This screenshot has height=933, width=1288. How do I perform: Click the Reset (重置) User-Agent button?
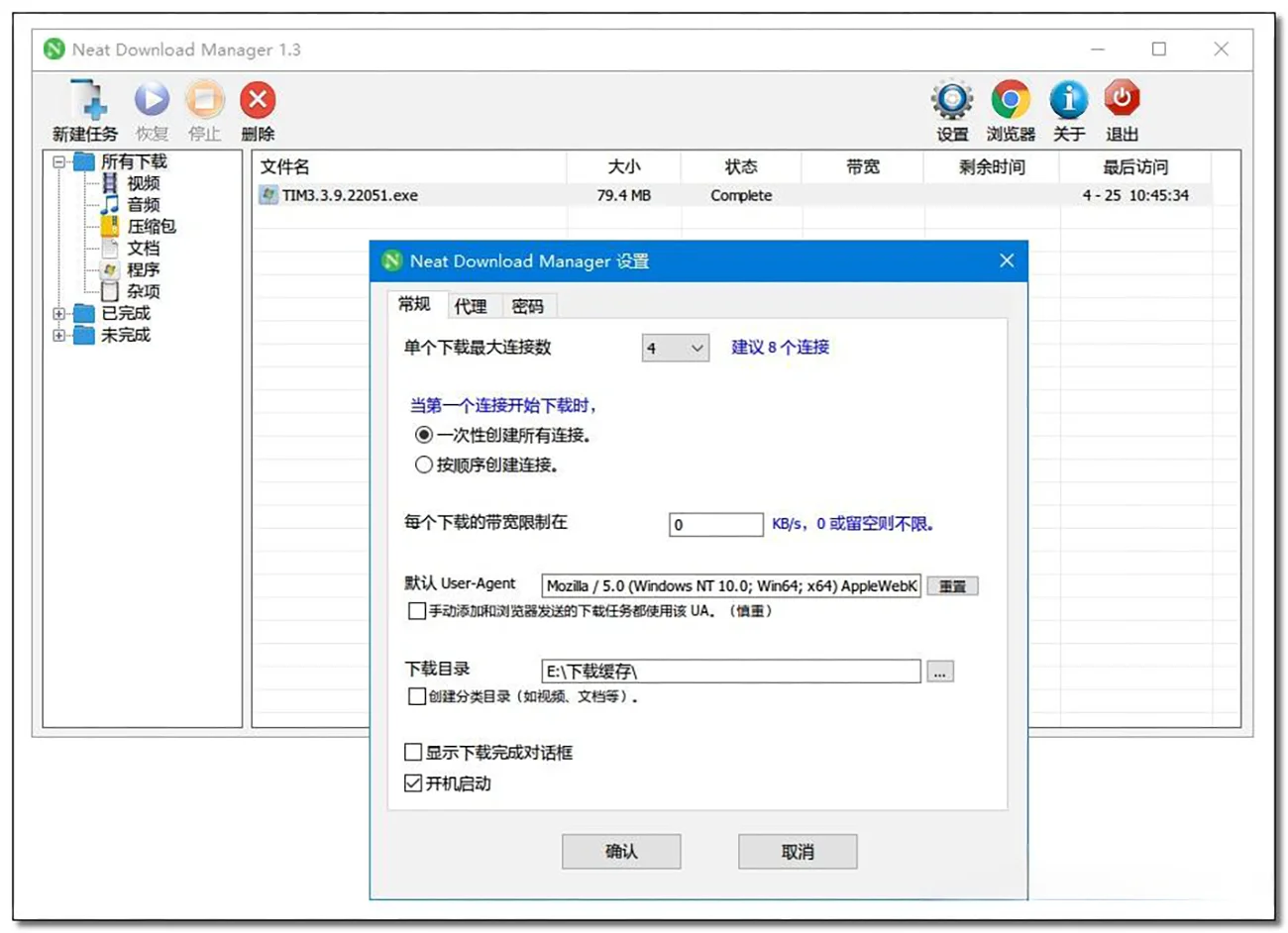coord(952,586)
